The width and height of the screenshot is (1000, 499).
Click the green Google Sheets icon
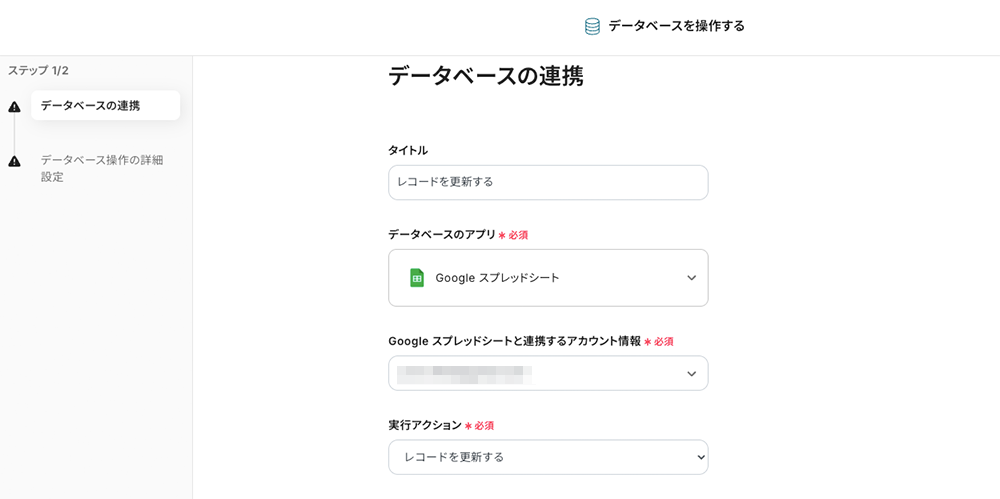point(417,278)
